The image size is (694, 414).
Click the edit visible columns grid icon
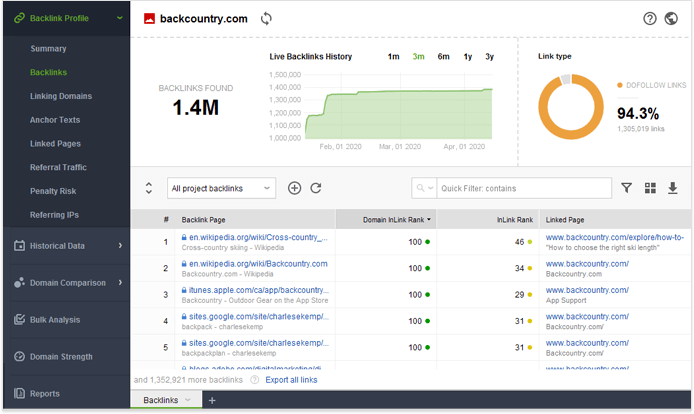pos(650,188)
